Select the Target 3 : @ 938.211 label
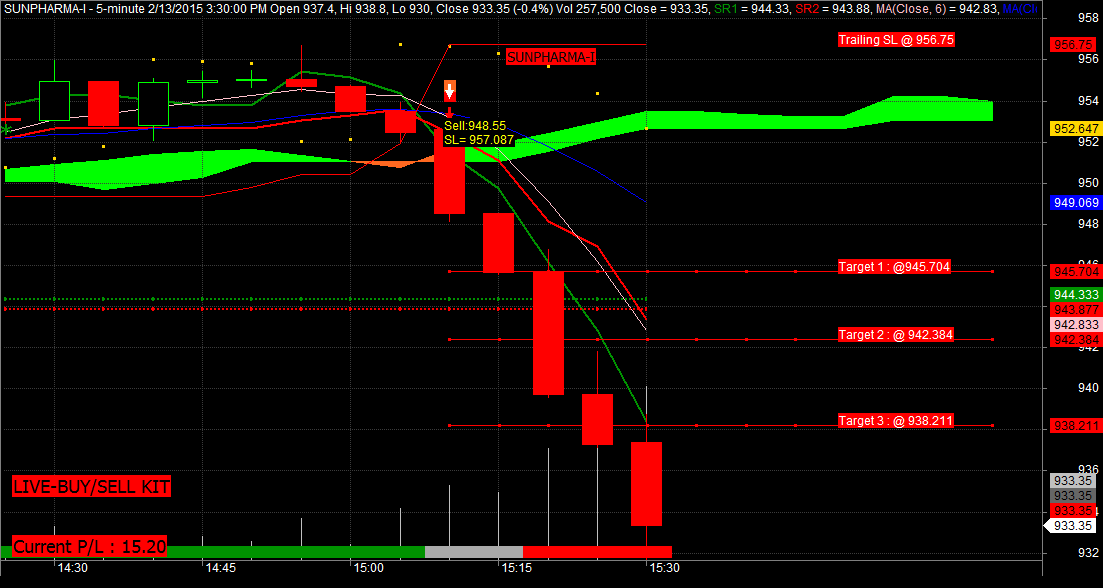Screen dimensions: 1103x588 pos(896,421)
